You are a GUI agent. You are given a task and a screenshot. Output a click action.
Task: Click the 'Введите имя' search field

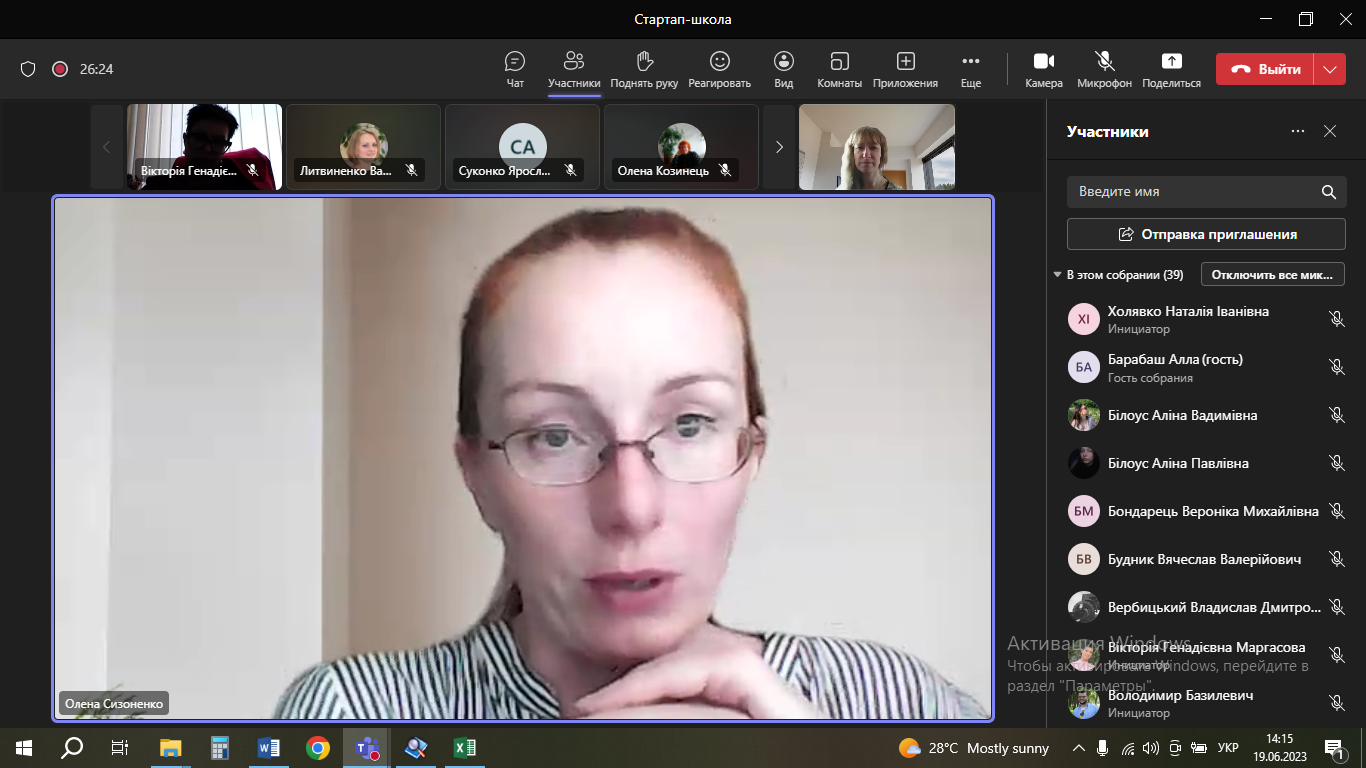(x=1194, y=192)
